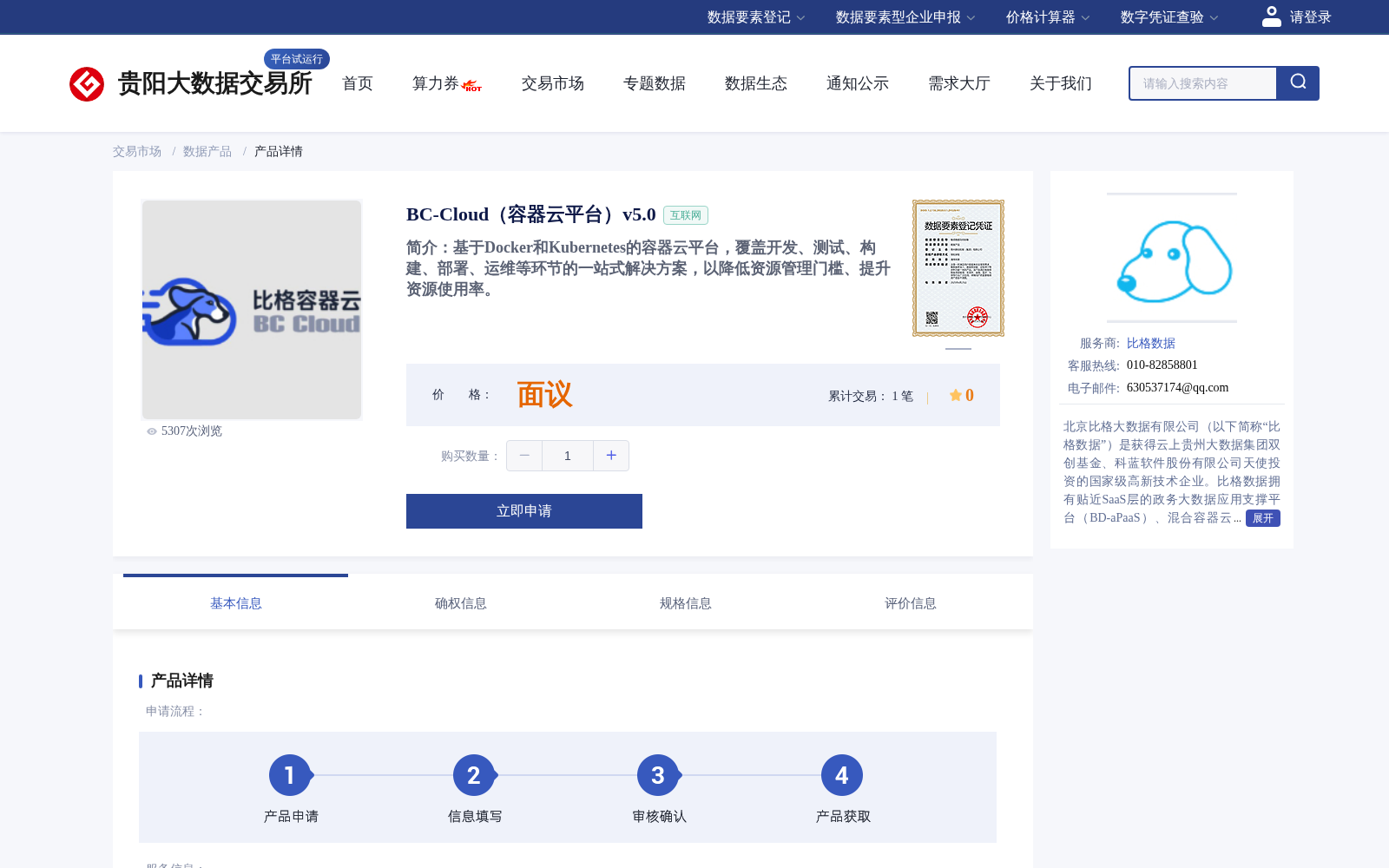Image resolution: width=1389 pixels, height=868 pixels.
Task: Open vendor link 比格数据
Action: point(1151,343)
